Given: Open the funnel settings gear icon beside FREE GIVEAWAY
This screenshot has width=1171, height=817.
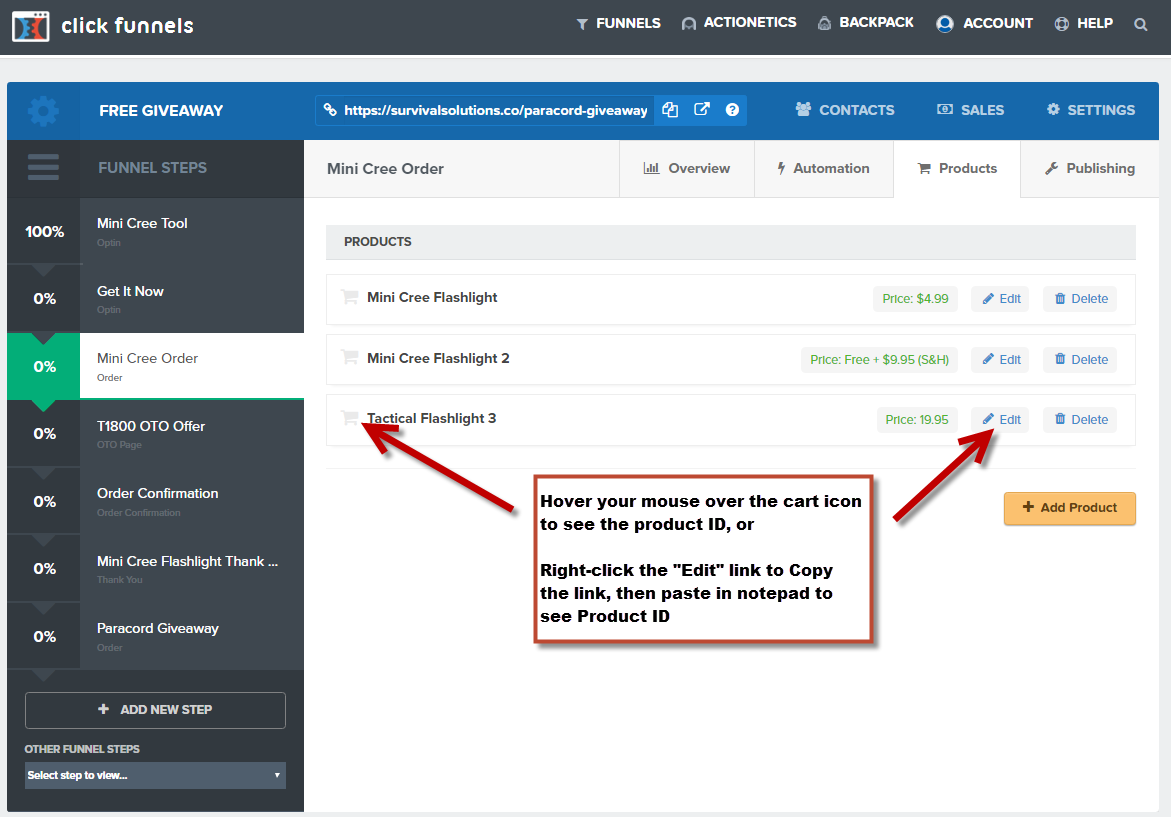Looking at the screenshot, I should 43,111.
